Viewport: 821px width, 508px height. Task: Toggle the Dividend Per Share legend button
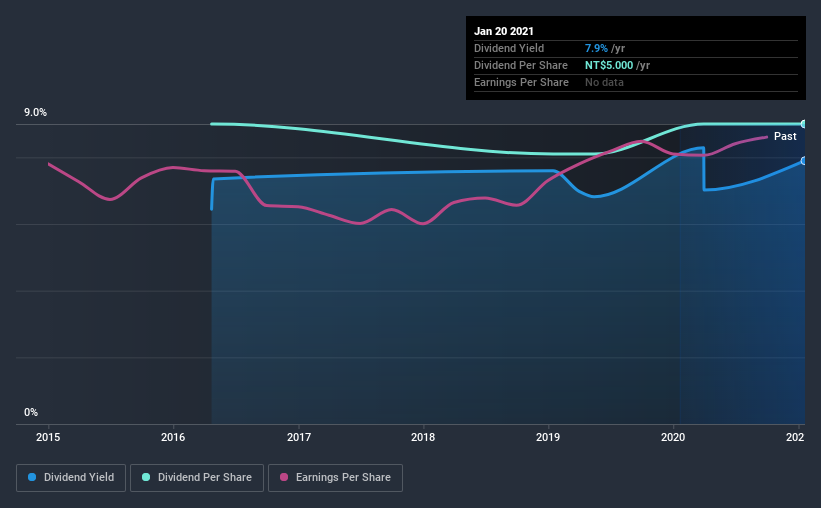tap(197, 478)
